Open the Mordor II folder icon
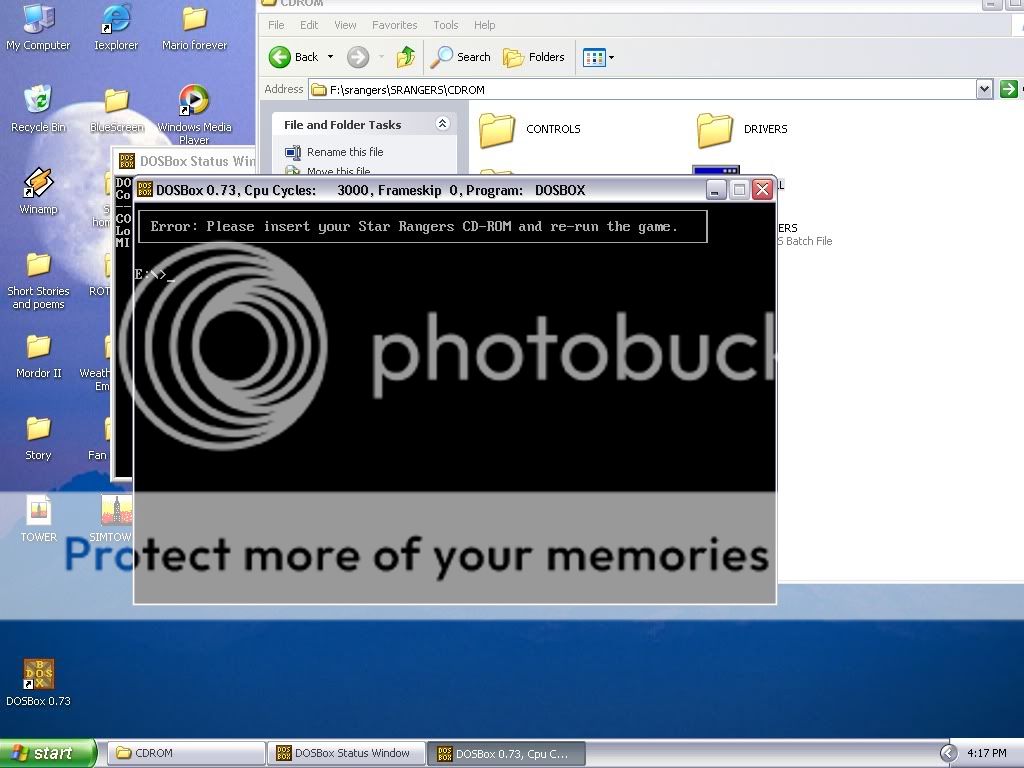This screenshot has width=1024, height=768. pyautogui.click(x=38, y=356)
